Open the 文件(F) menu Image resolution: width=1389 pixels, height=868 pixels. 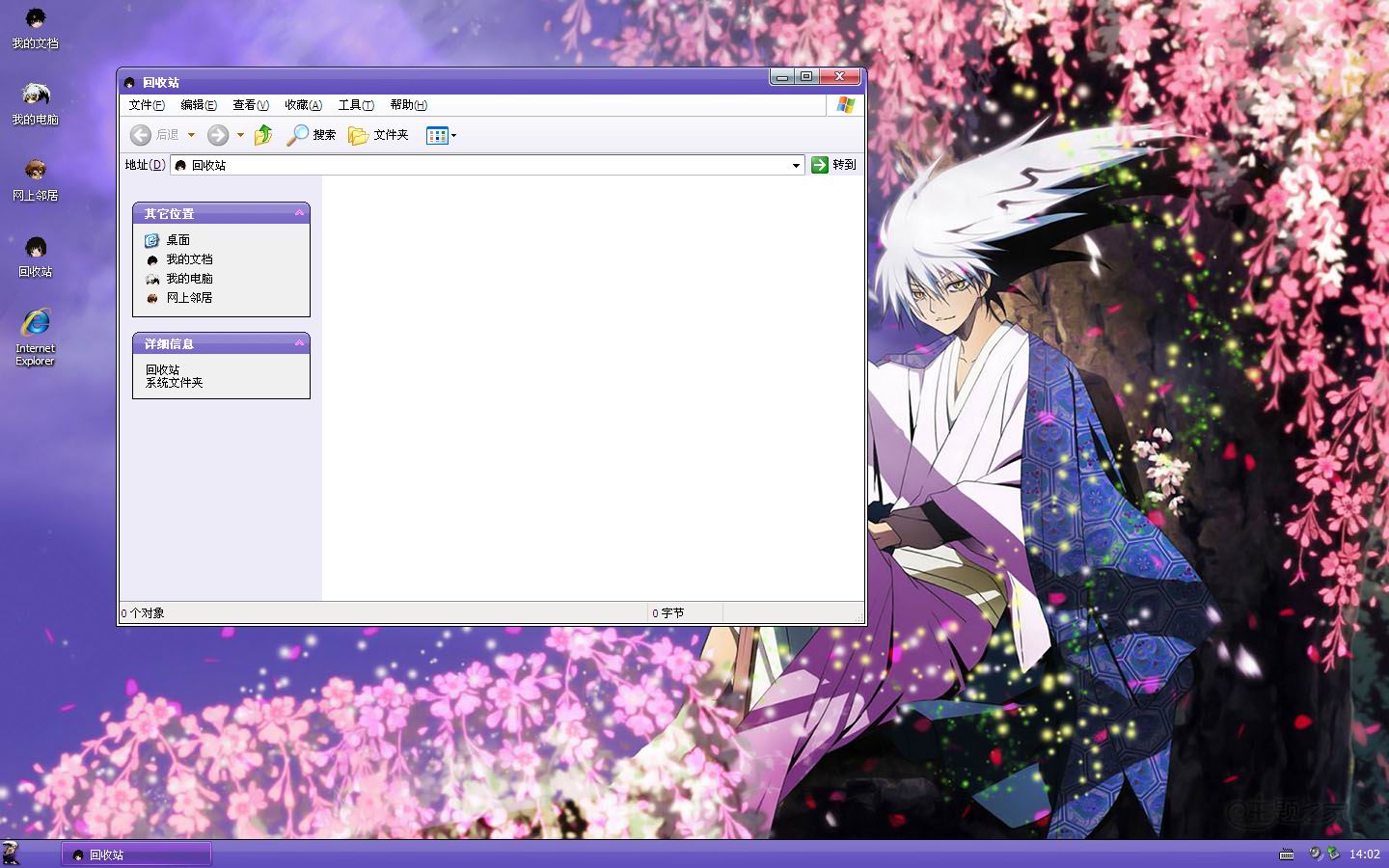point(147,105)
